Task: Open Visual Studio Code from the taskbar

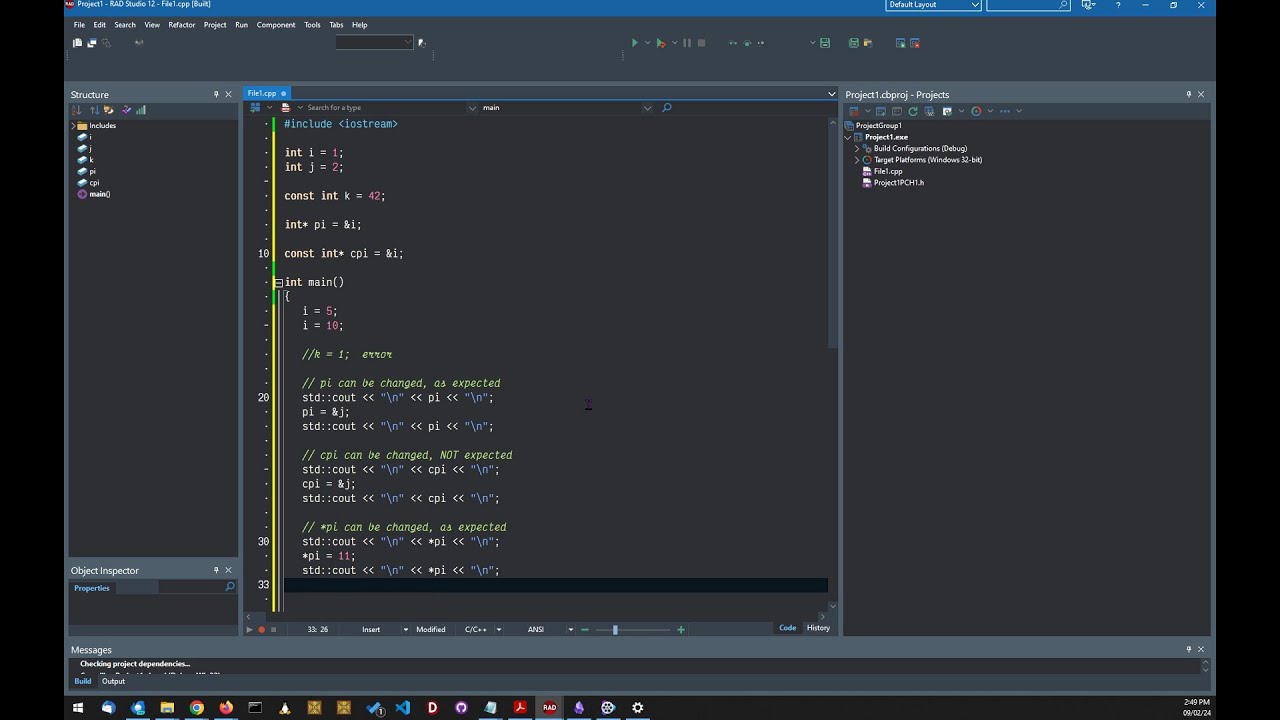Action: 402,707
